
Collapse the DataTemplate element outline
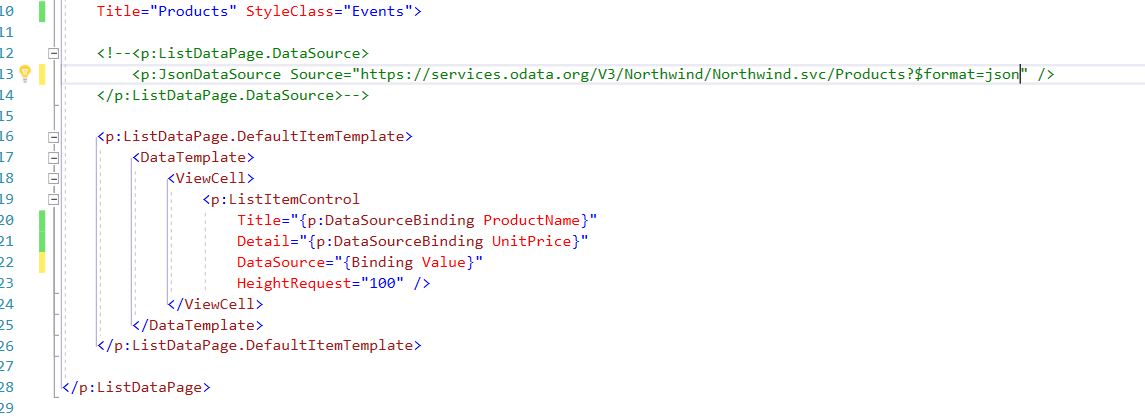[x=53, y=157]
